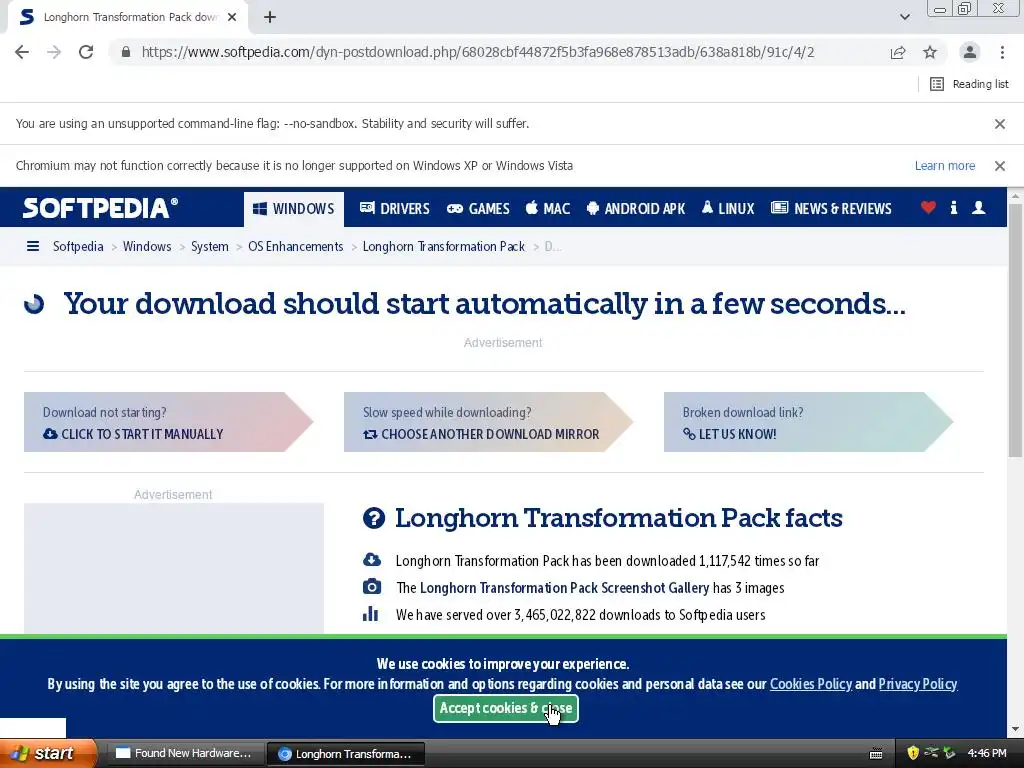Open OS Enhancements breadcrumb link
Screen dimensions: 1024x768
295,246
